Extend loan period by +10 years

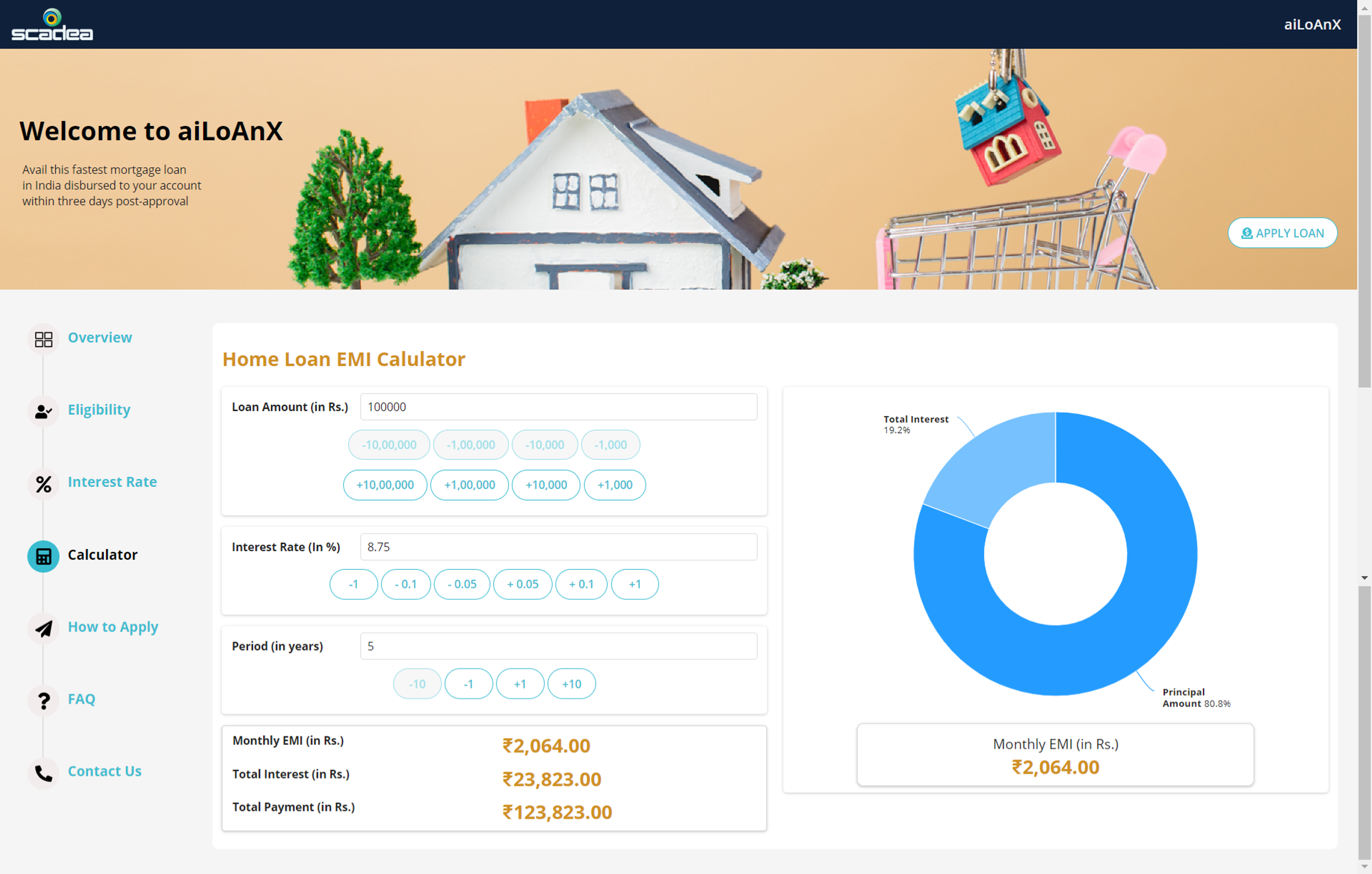point(571,684)
